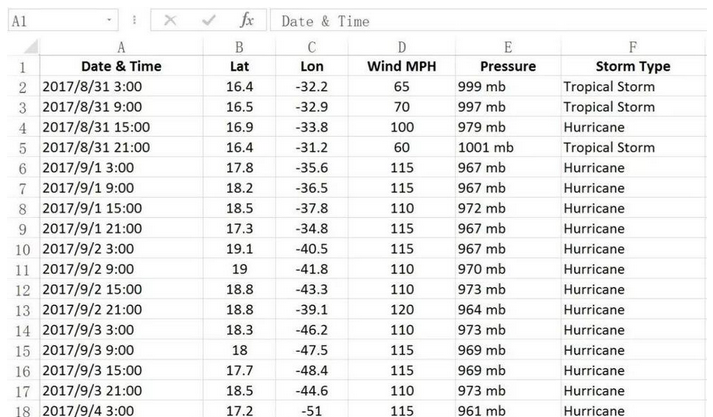Select Wind MPH cell with value 120
713x417 pixels.
click(402, 310)
